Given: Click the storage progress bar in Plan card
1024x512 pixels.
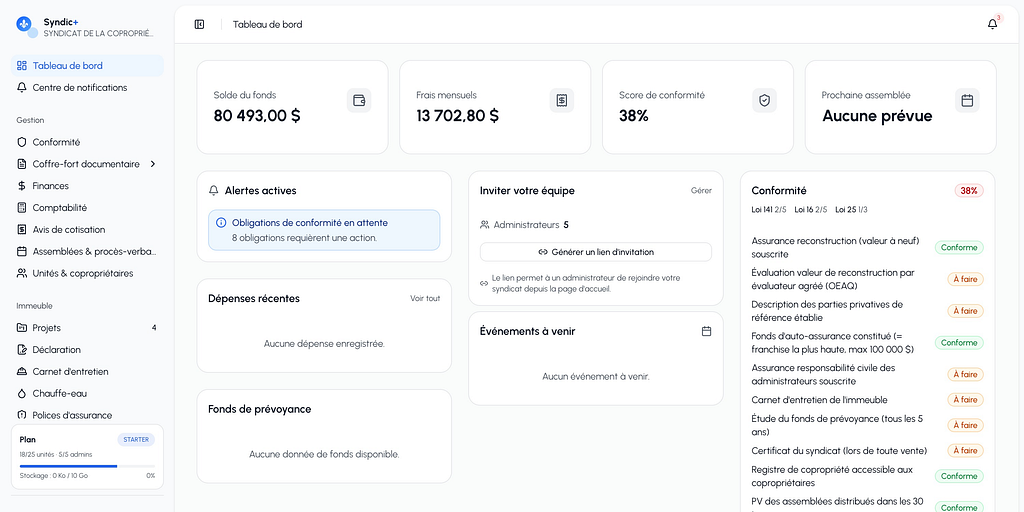Looking at the screenshot, I should [88, 466].
